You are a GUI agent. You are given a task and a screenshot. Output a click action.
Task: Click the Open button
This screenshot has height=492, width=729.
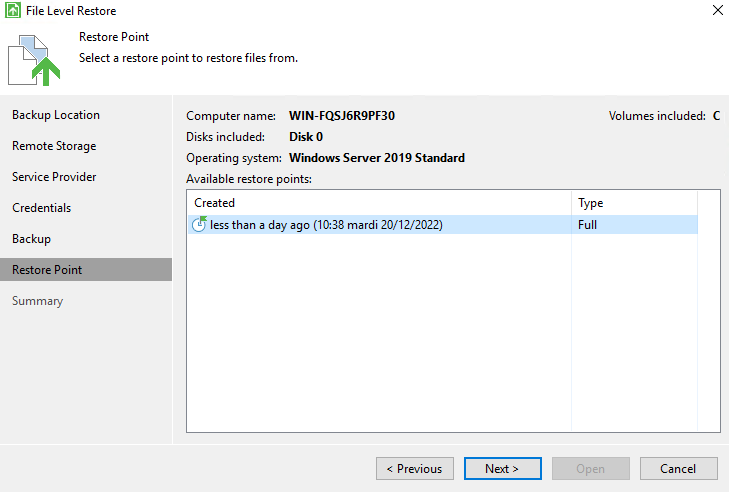click(590, 469)
